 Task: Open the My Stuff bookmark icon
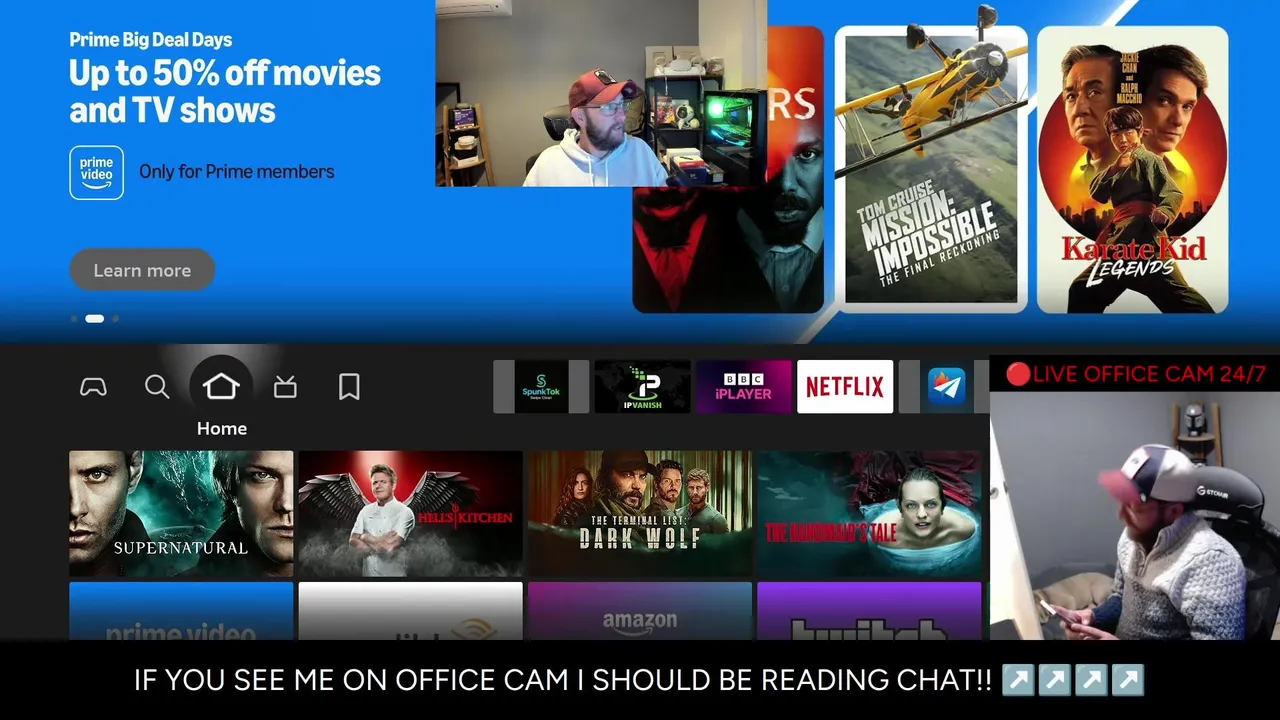pyautogui.click(x=349, y=387)
